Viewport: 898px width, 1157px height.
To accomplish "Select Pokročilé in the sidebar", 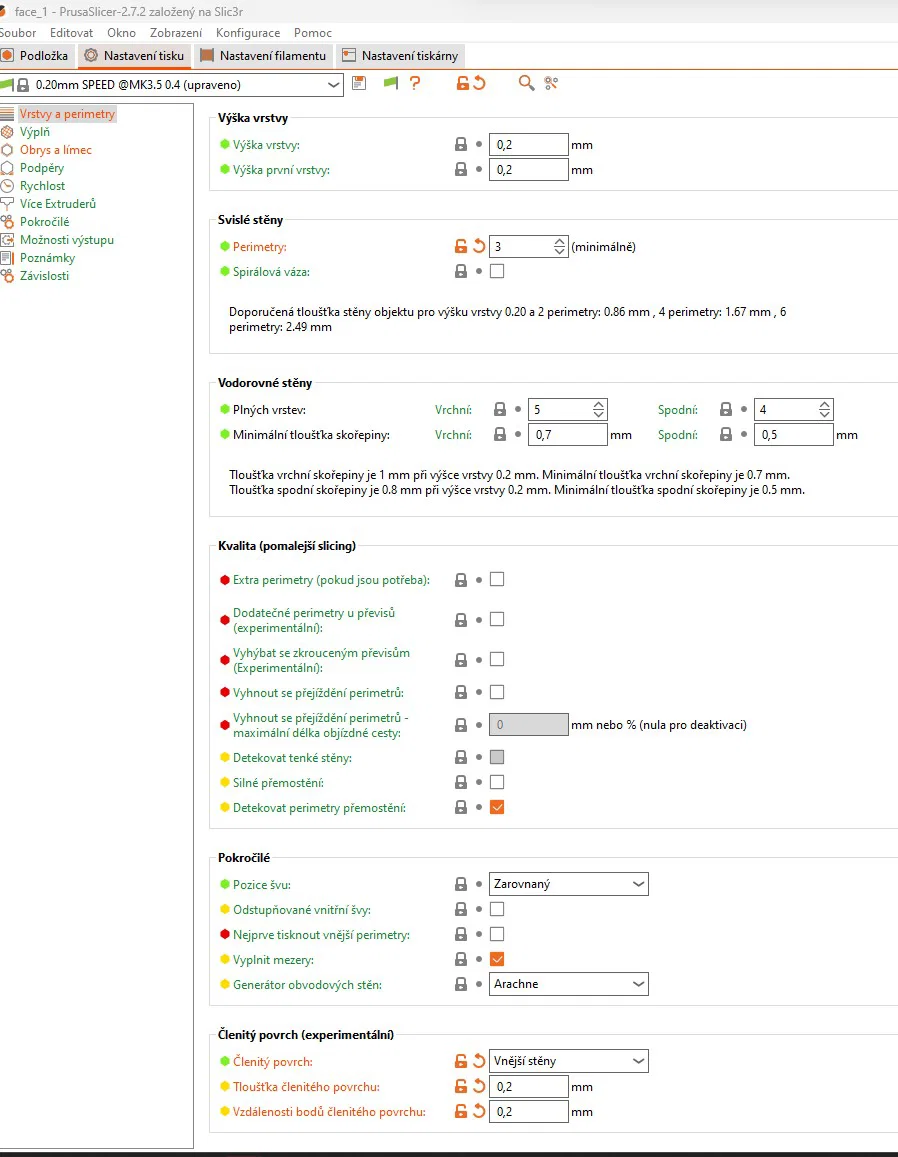I will click(44, 222).
